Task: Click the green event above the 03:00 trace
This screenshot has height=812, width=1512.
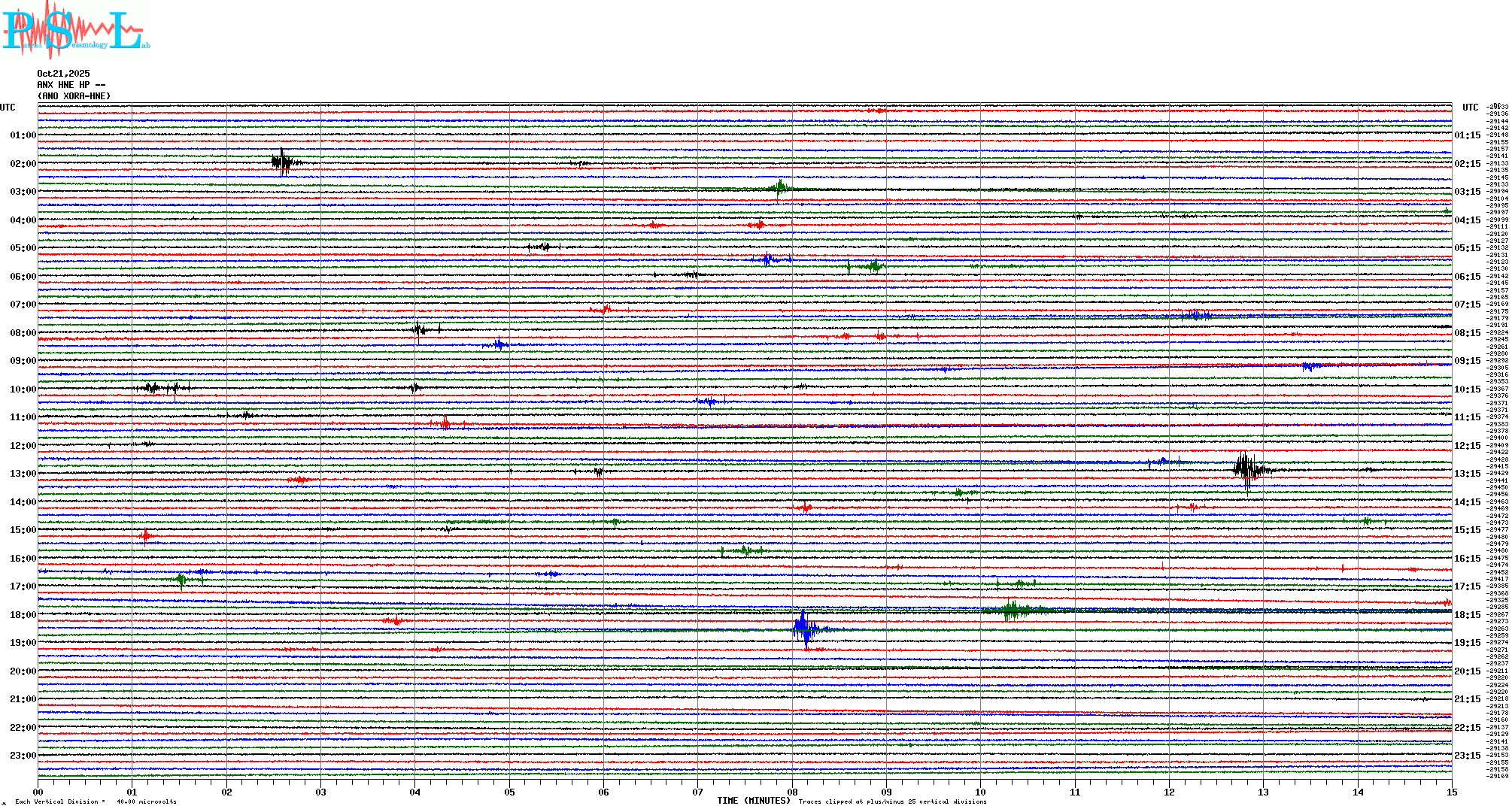Action: coord(779,187)
